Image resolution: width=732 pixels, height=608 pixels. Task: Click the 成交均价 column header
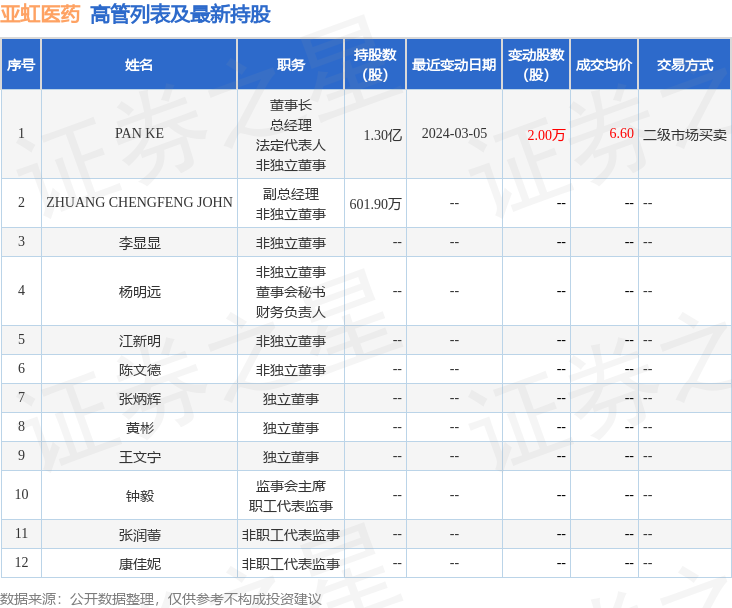point(604,64)
